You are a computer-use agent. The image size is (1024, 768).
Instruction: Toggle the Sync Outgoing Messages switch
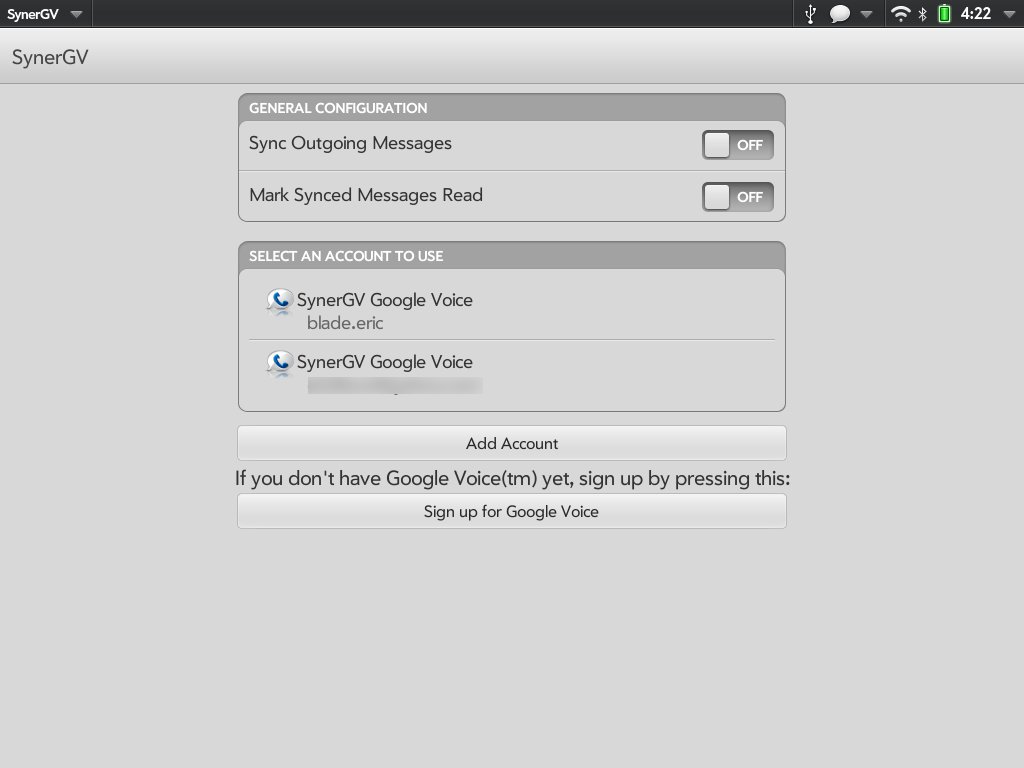(738, 145)
